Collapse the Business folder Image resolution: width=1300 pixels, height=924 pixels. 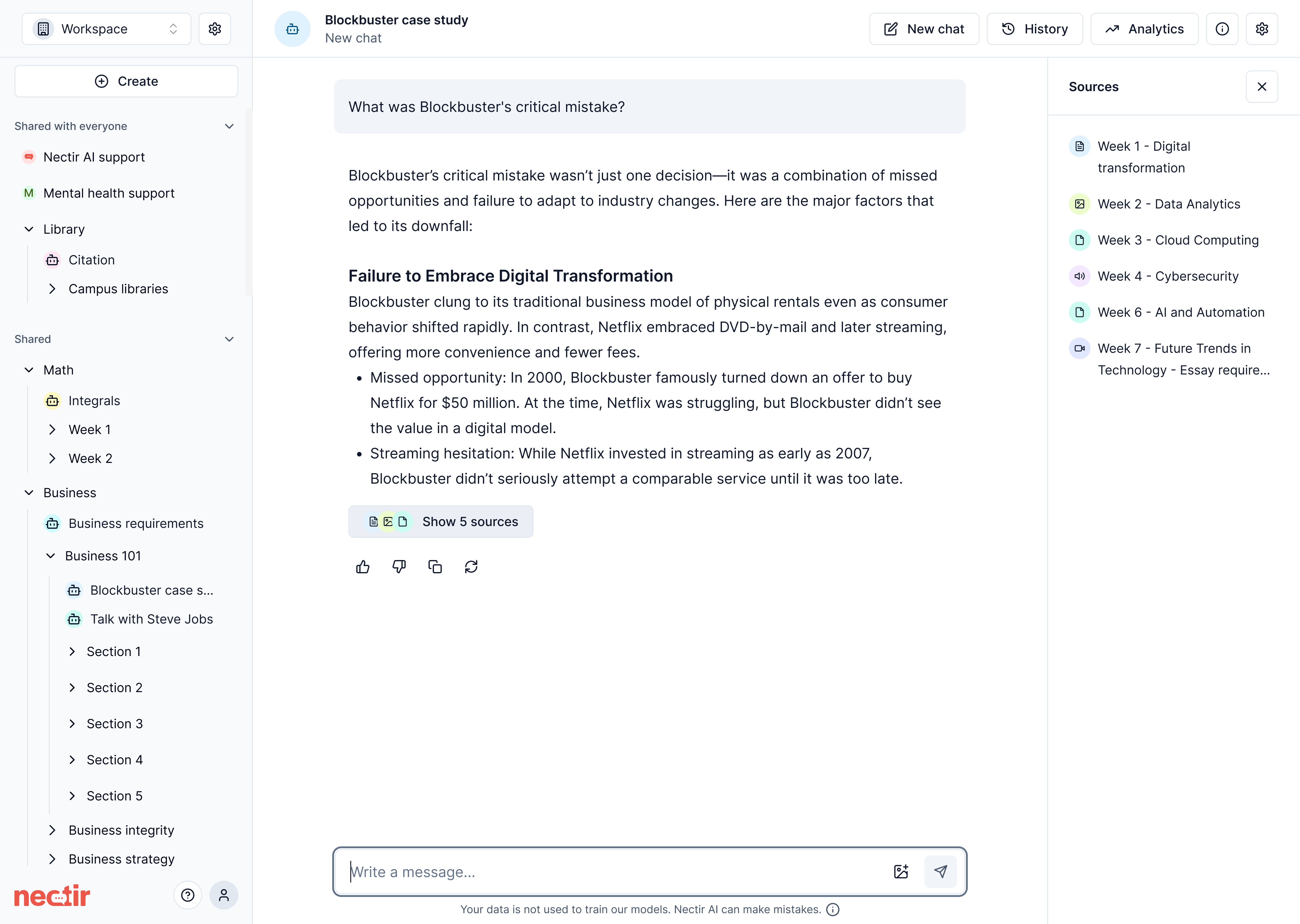pyautogui.click(x=29, y=493)
